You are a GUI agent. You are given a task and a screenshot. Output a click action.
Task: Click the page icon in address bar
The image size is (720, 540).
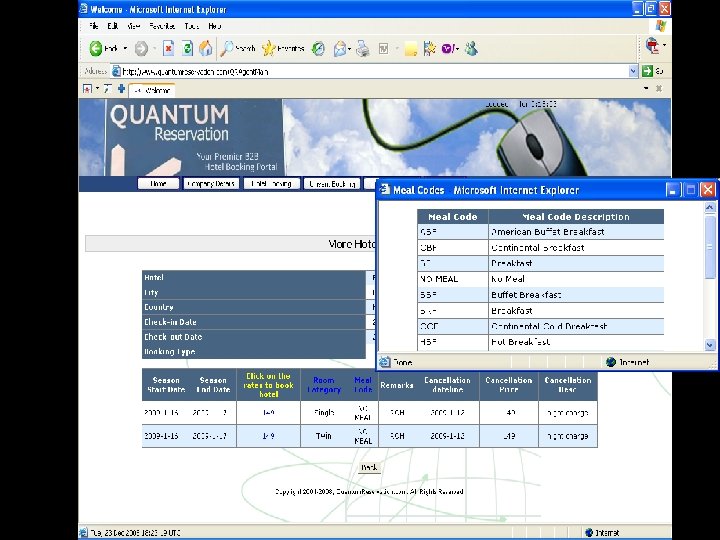(117, 71)
